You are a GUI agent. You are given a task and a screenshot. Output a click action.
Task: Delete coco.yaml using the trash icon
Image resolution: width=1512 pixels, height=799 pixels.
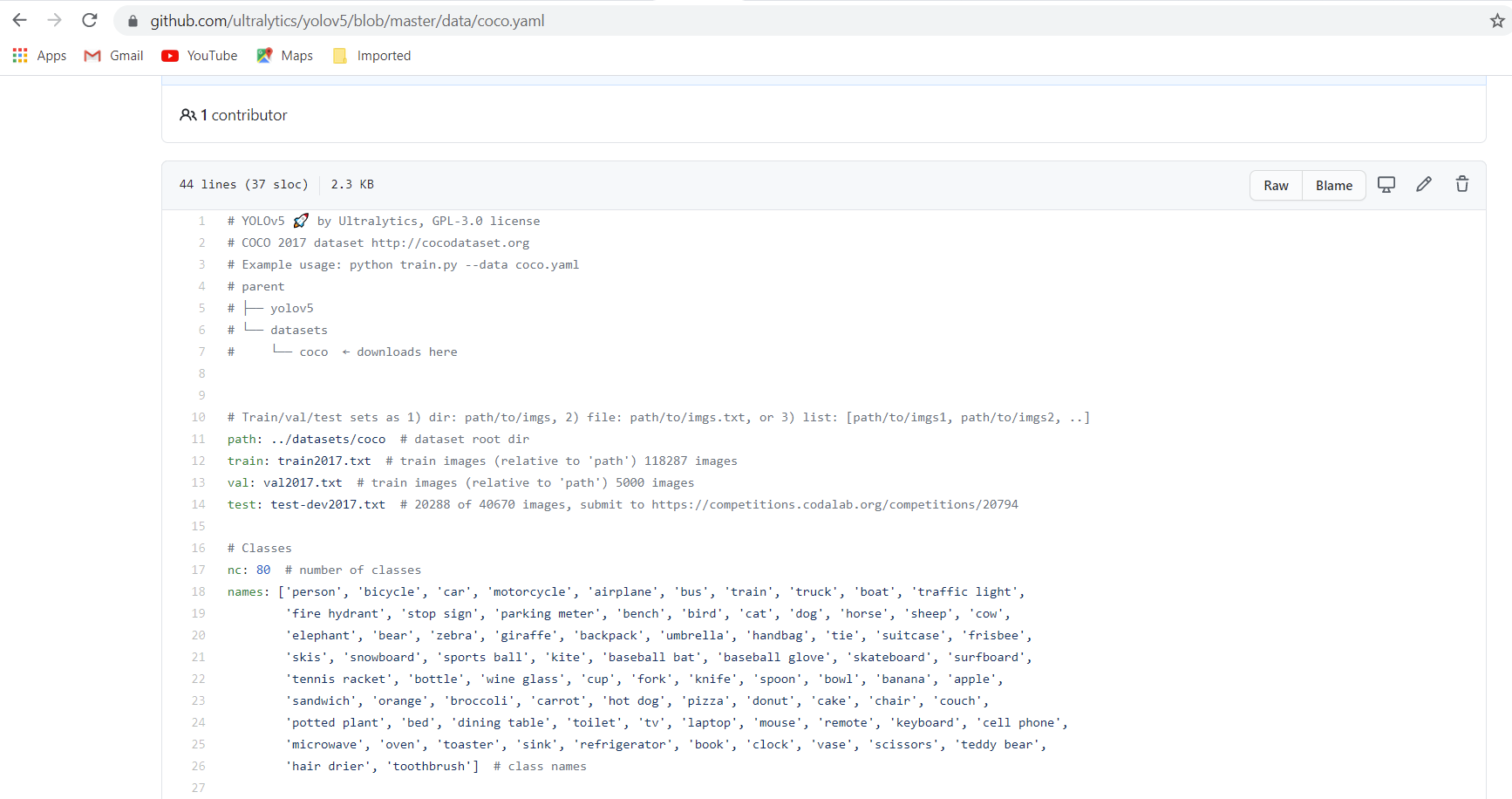1462,184
